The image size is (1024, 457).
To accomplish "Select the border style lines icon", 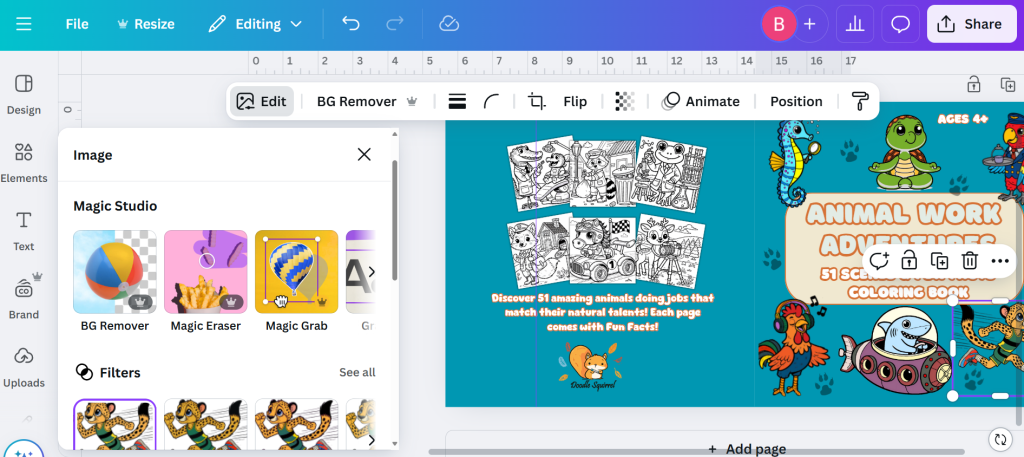I will (x=457, y=101).
